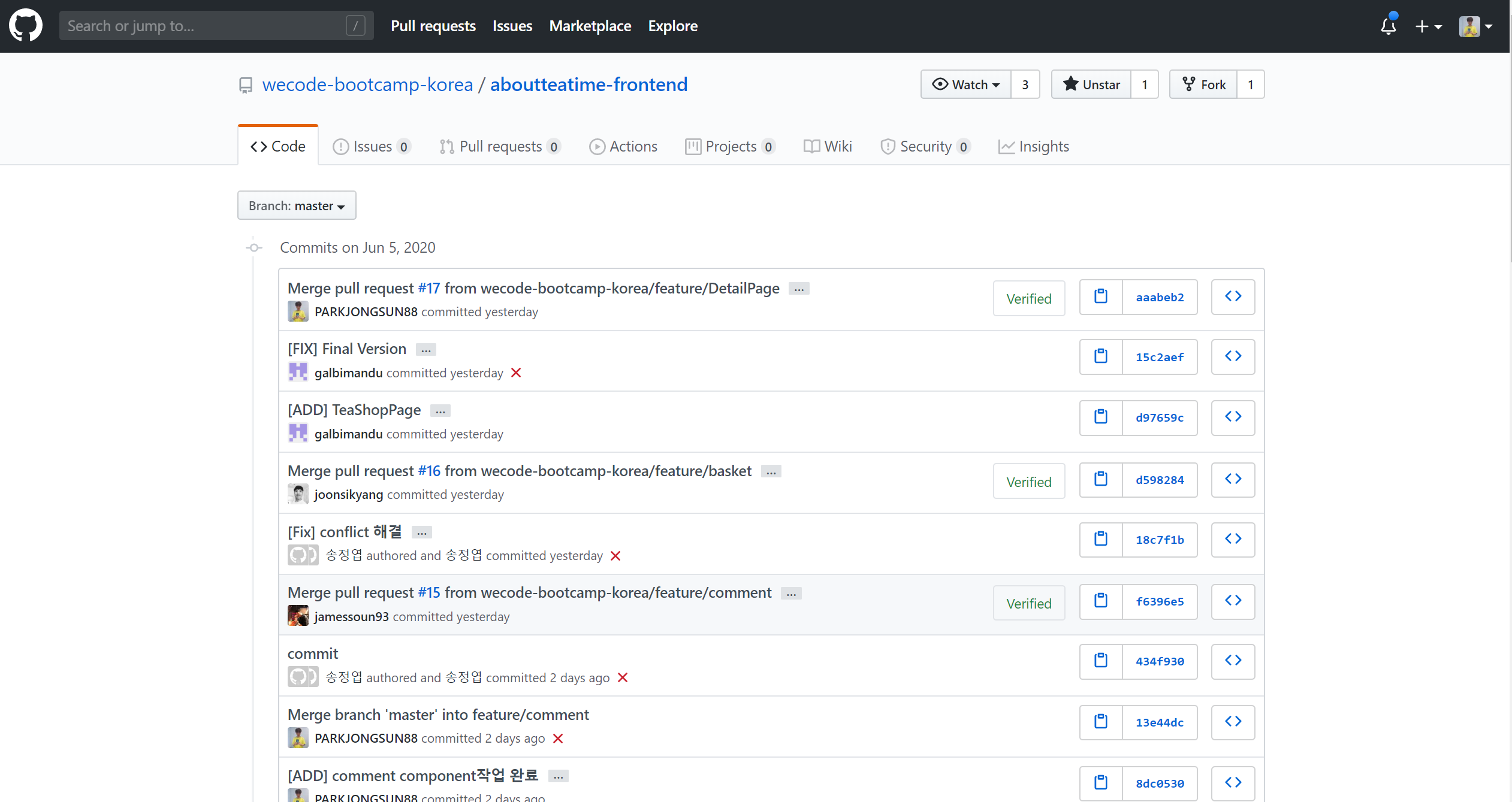View failed status on [Fix] conflict commit
Viewport: 1512px width, 802px height.
[615, 556]
